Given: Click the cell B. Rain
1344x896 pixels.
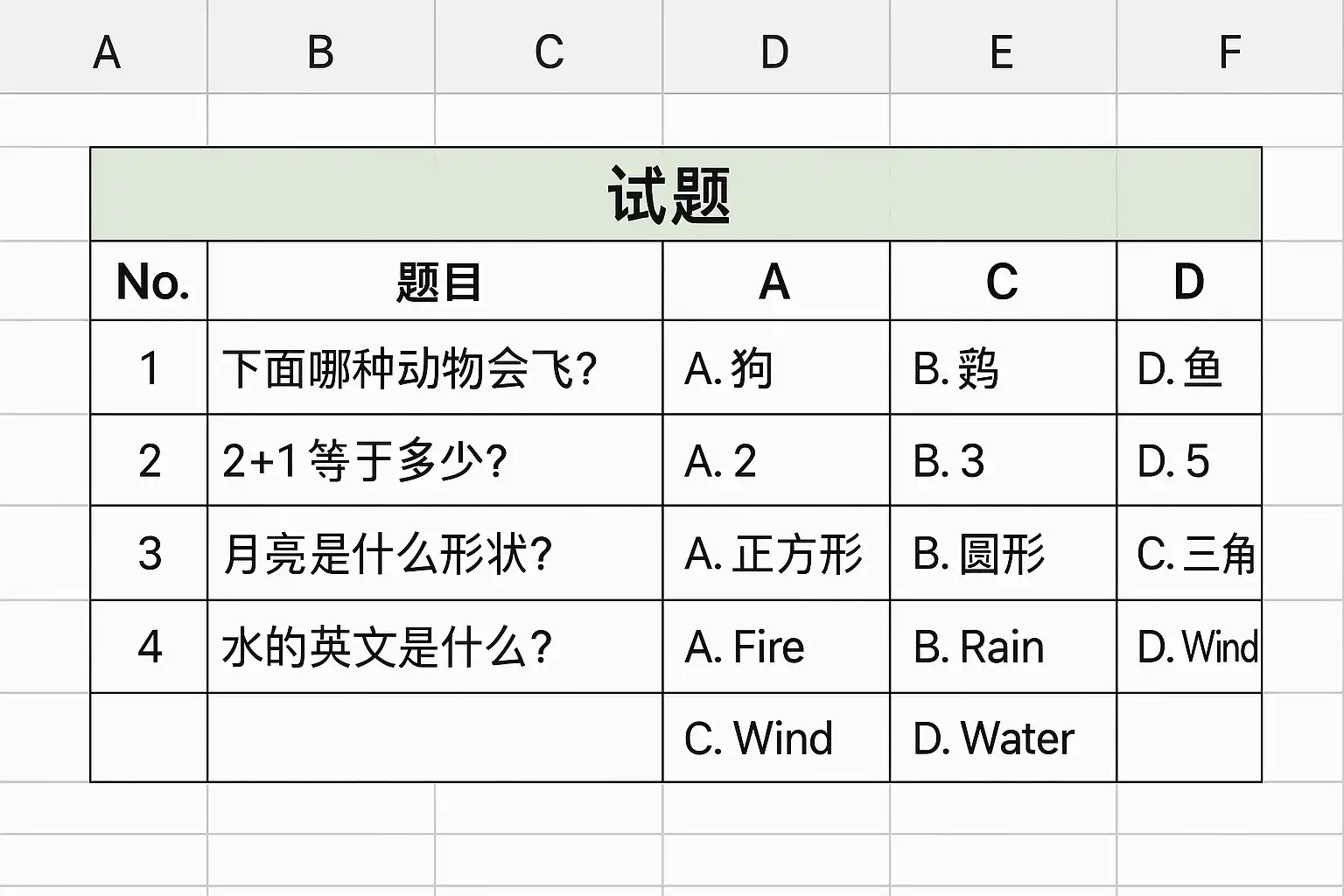Looking at the screenshot, I should tap(1003, 647).
